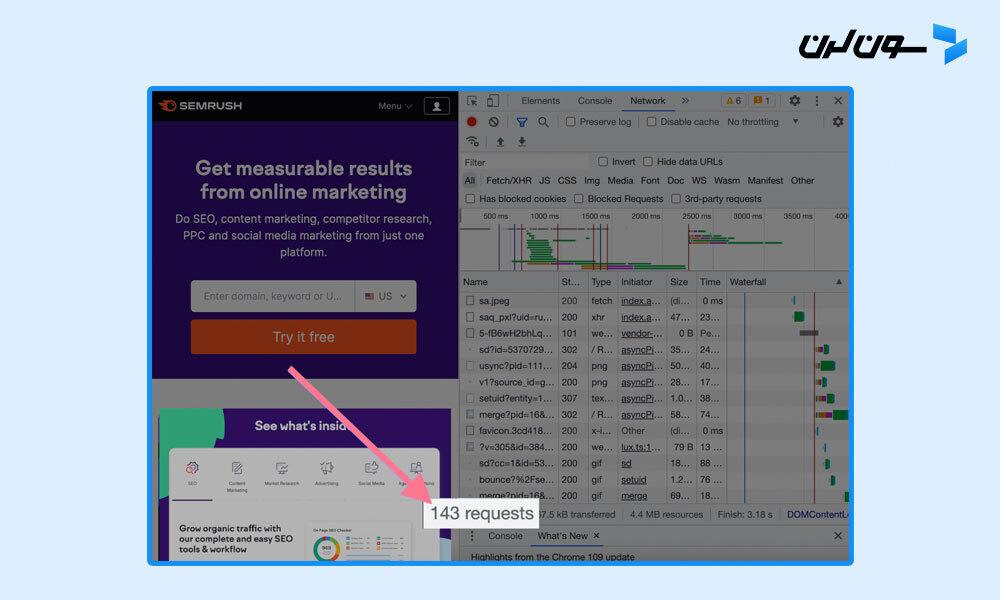Sort by the Name column header
This screenshot has width=1000, height=600.
[509, 282]
